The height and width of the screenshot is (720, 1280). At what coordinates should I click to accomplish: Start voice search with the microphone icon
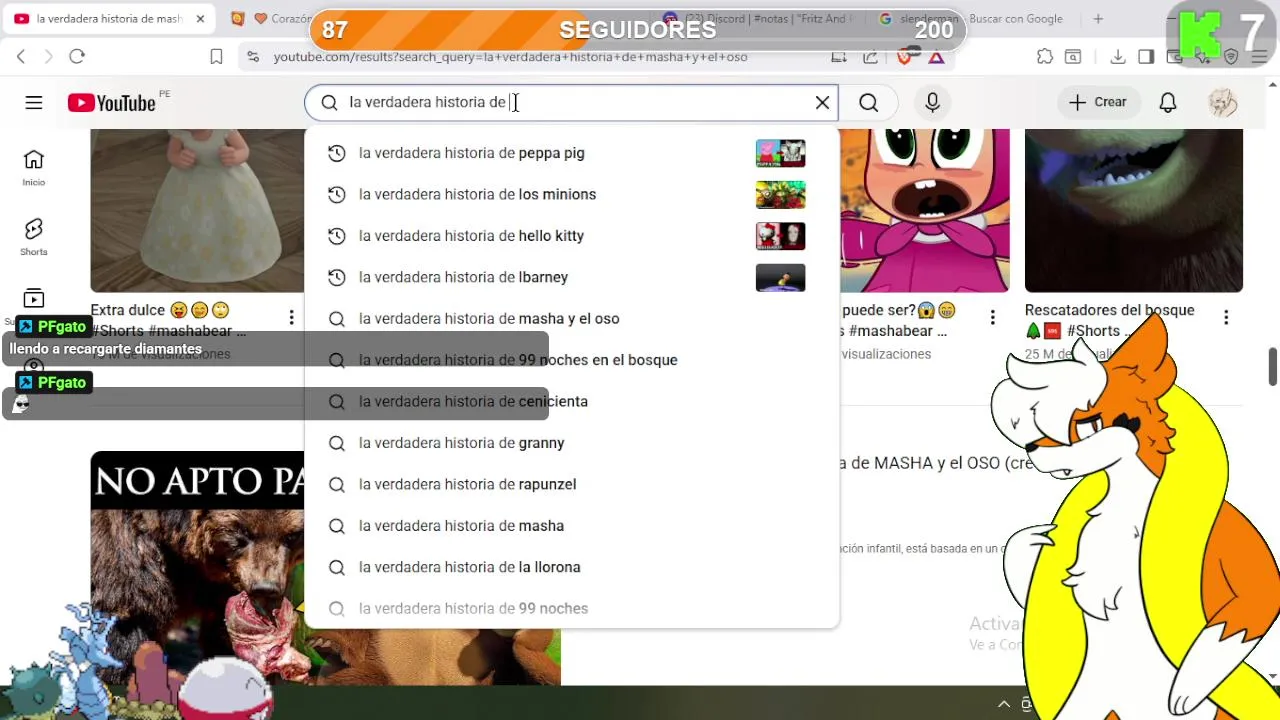(932, 102)
